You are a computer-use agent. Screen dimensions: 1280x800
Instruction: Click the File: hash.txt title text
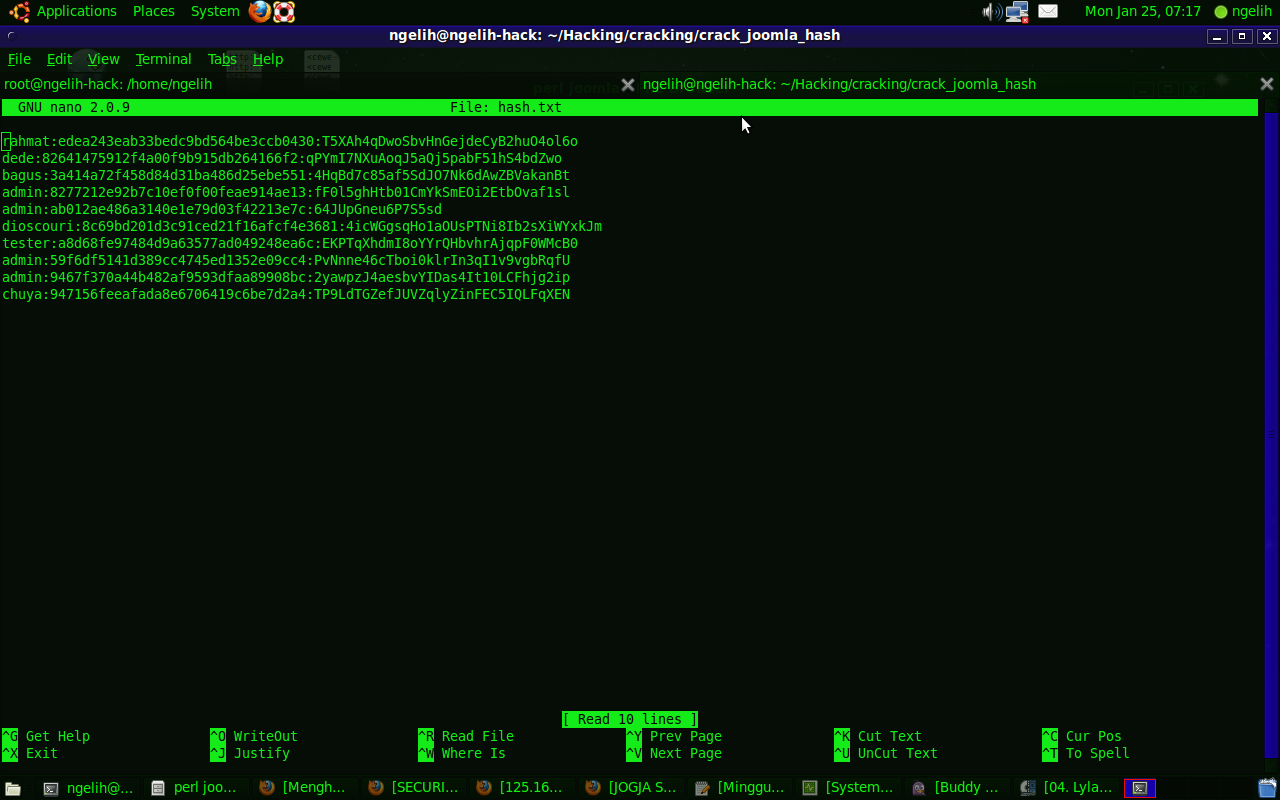(x=506, y=107)
